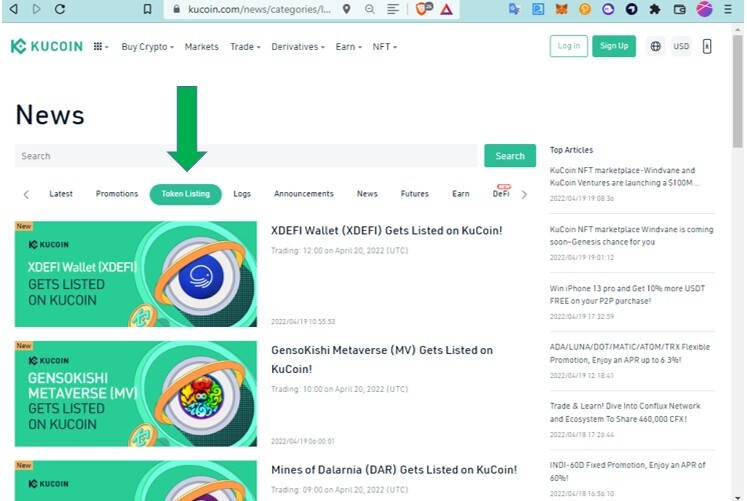Open the Google Translate extension icon
Image resolution: width=747 pixels, height=501 pixels.
pos(514,9)
